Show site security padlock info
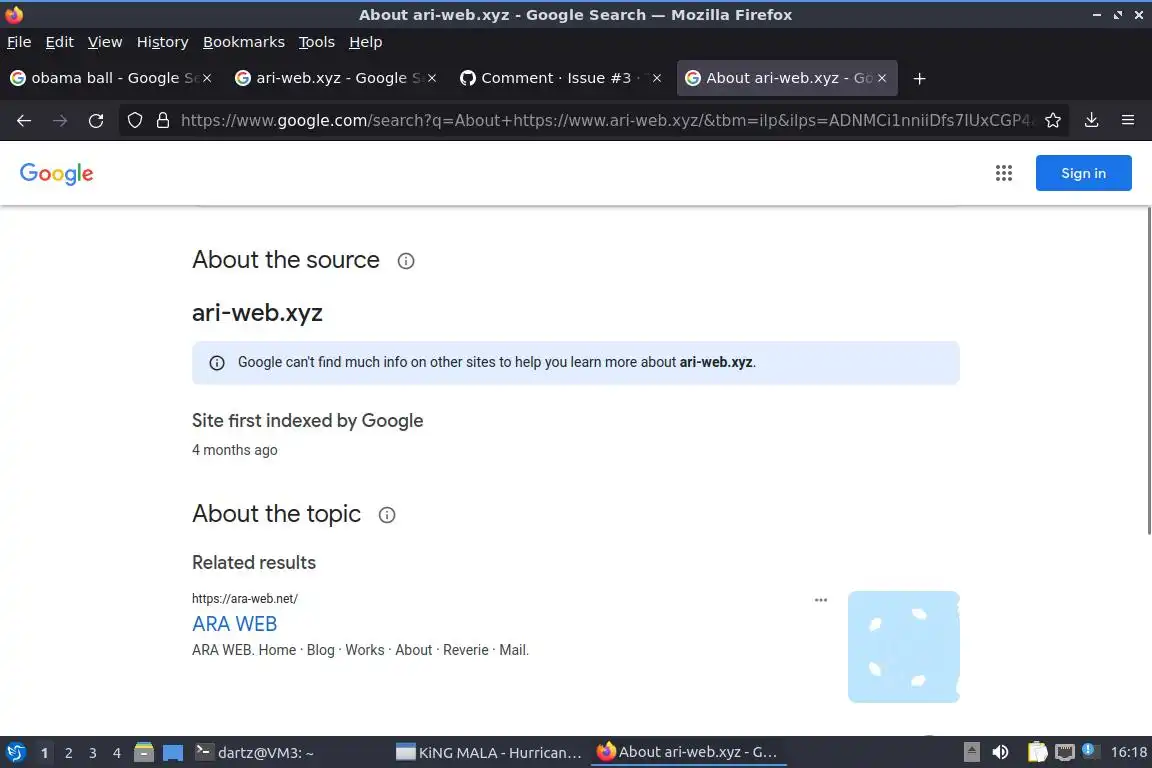The image size is (1152, 768). pos(162,121)
